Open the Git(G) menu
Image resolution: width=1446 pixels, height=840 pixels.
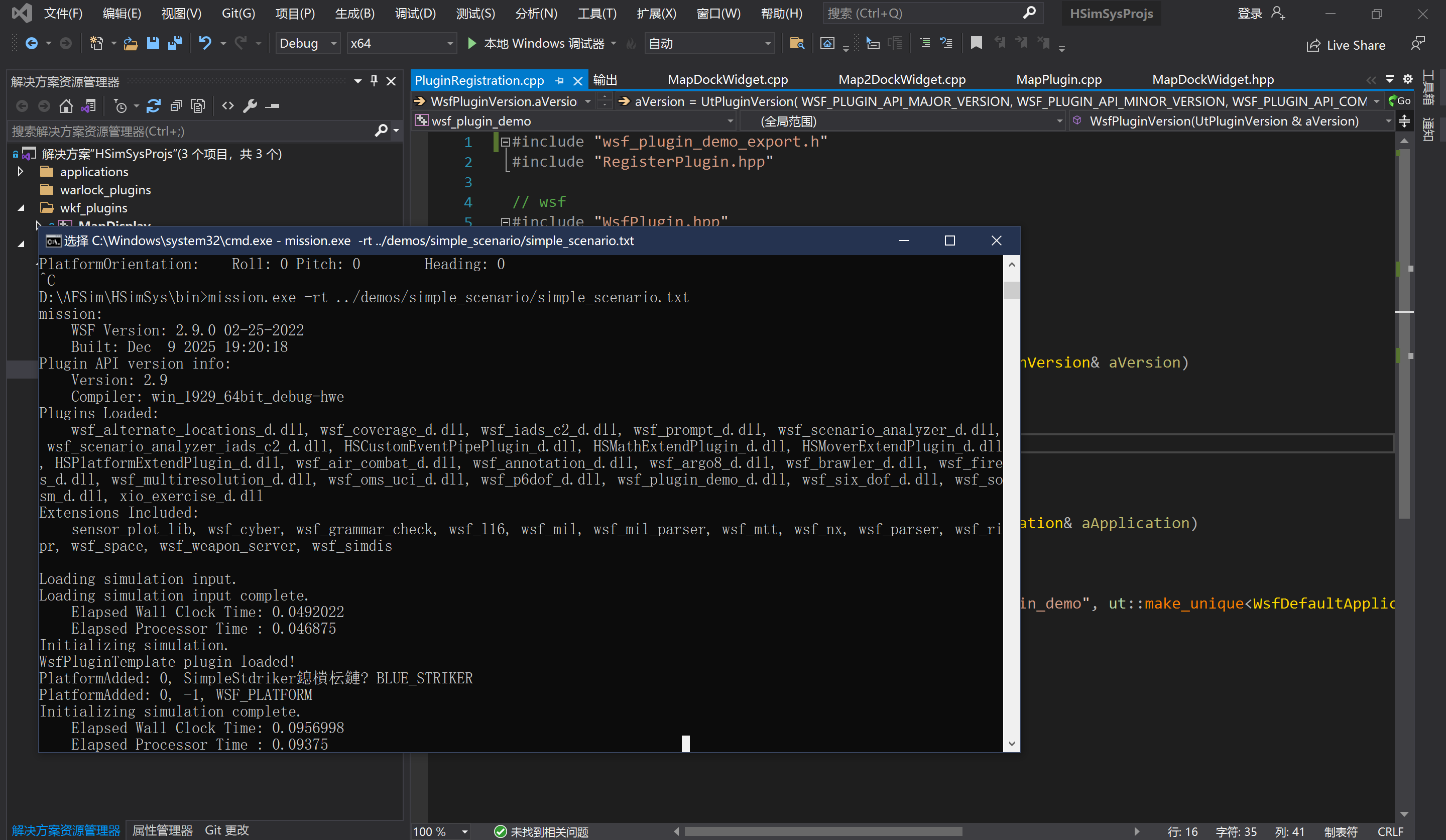(237, 13)
